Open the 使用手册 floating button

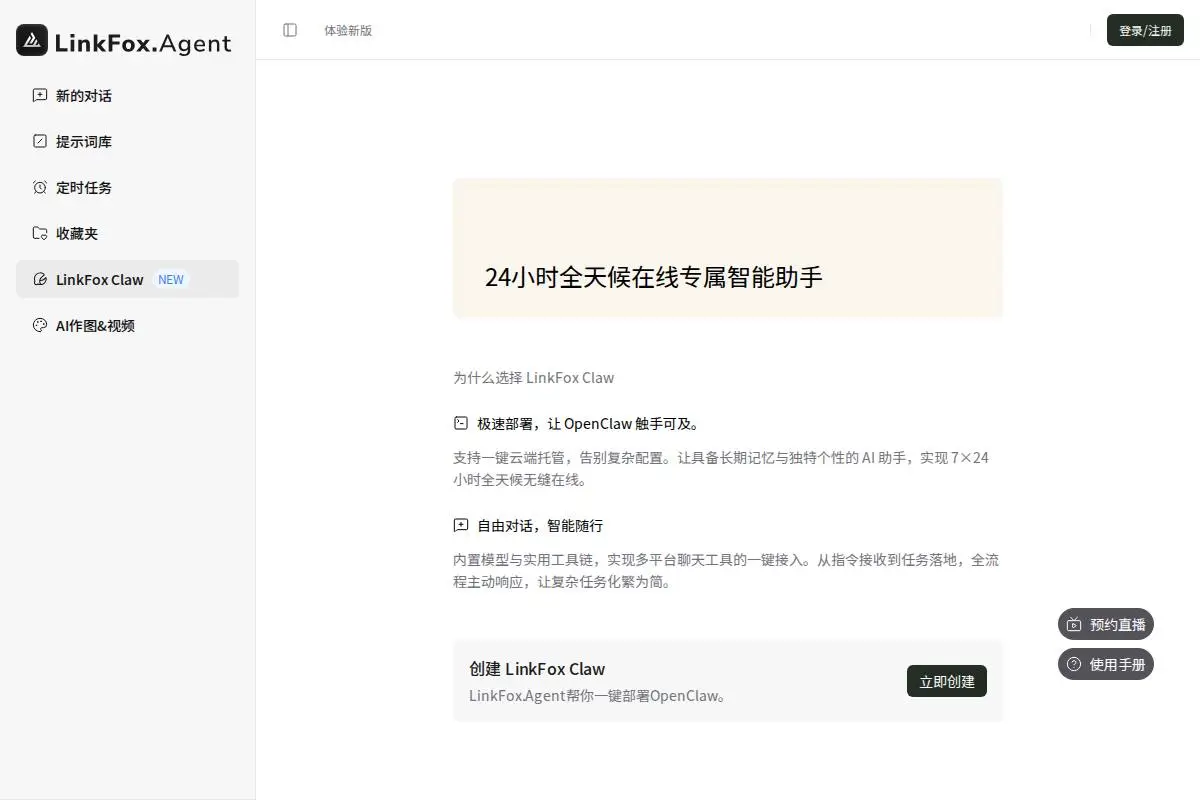pyautogui.click(x=1106, y=664)
